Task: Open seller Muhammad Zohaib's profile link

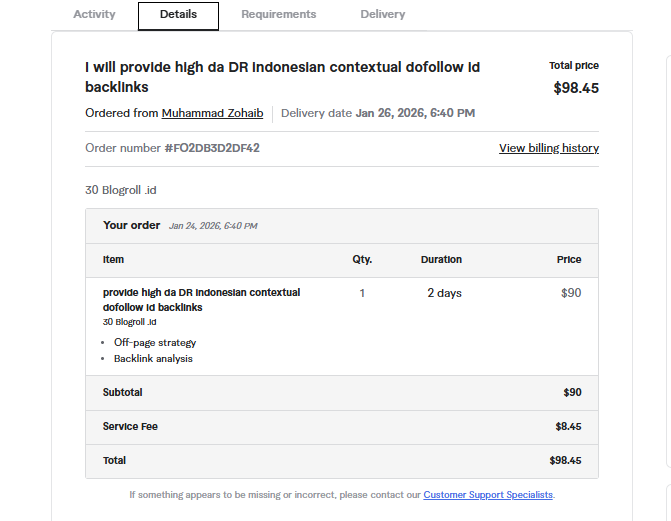Action: [212, 113]
